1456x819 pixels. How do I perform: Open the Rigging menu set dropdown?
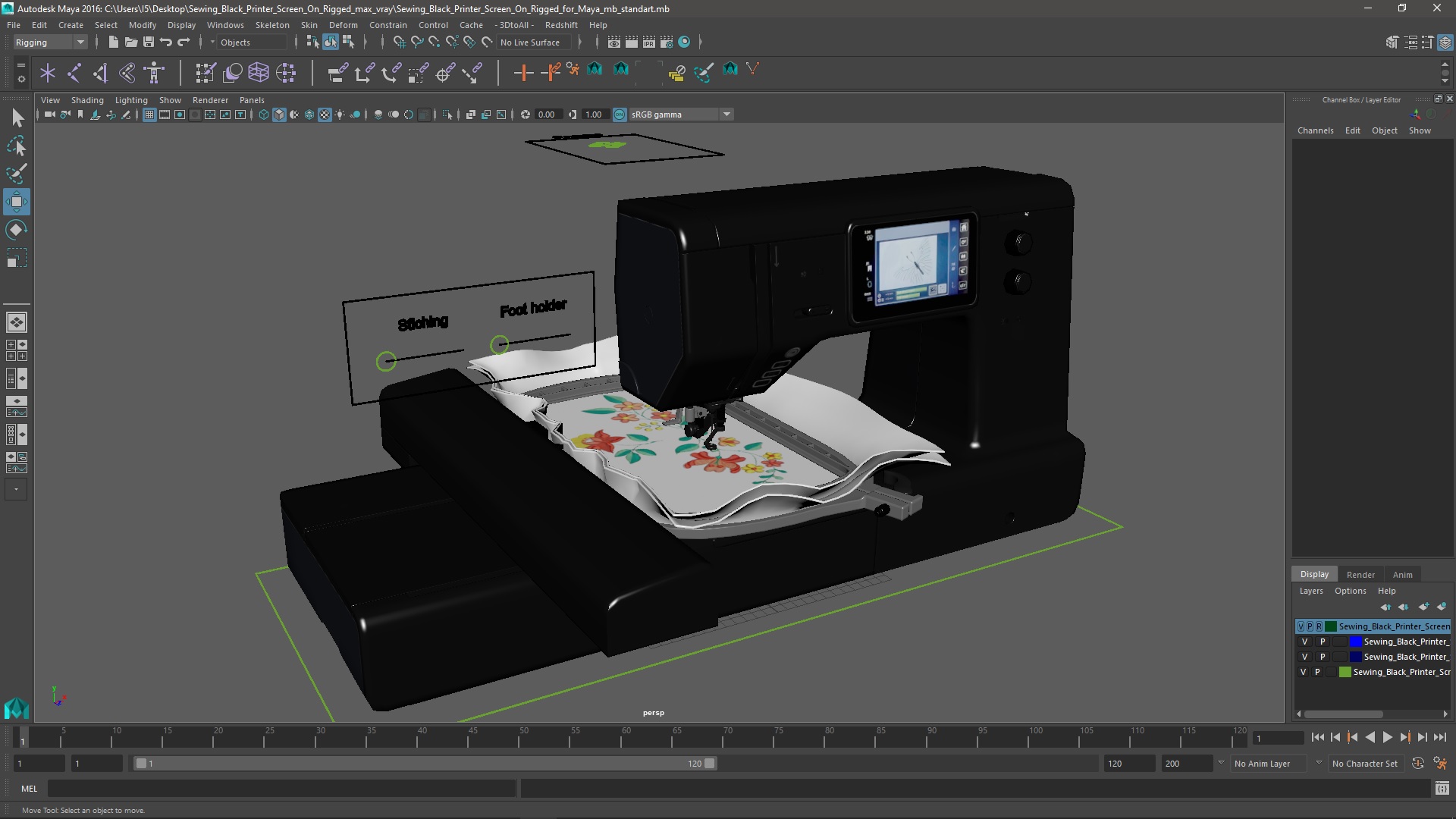point(80,42)
